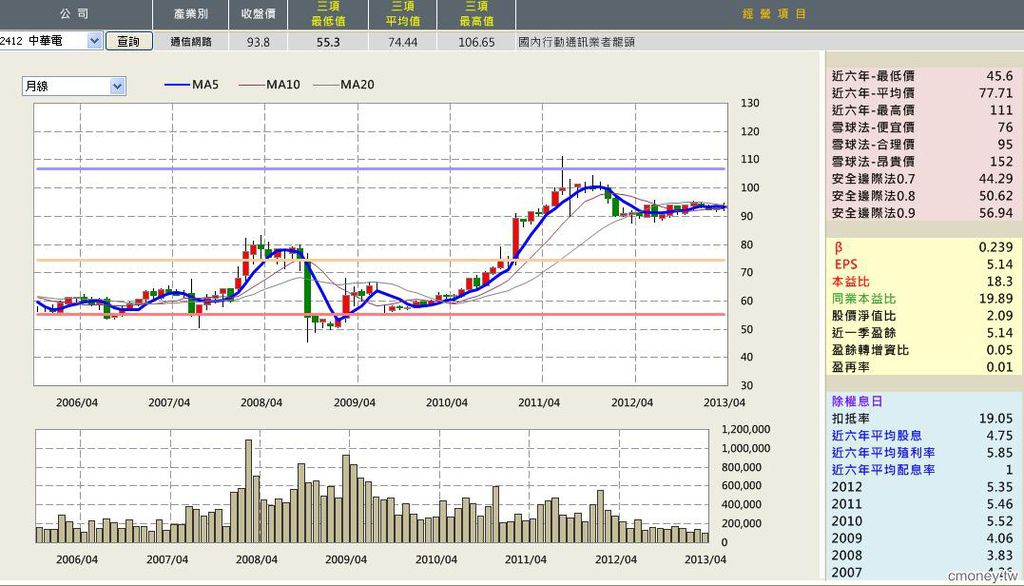
Task: Click the purple highest-value line on chart
Action: (381, 169)
